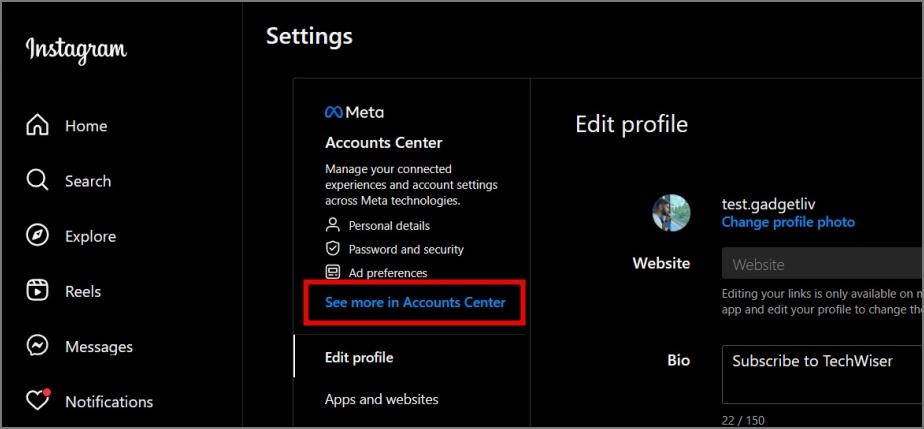Screen dimensions: 924x429
Task: Open Ad preferences text
Action: [388, 273]
